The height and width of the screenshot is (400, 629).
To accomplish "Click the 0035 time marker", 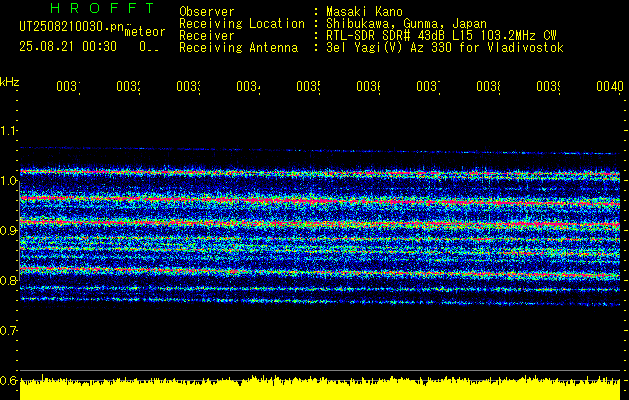I will tap(308, 87).
